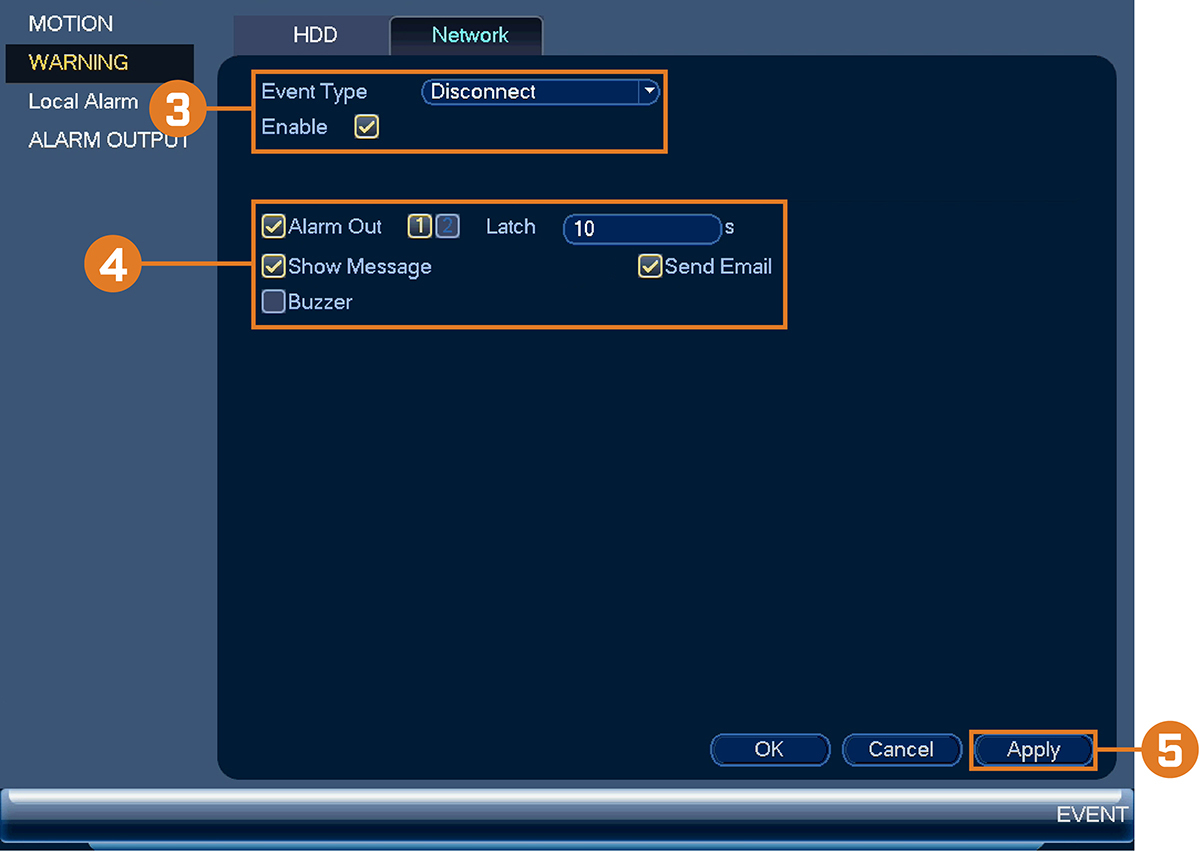Click Apply to save settings
The width and height of the screenshot is (1200, 851).
(x=1033, y=750)
